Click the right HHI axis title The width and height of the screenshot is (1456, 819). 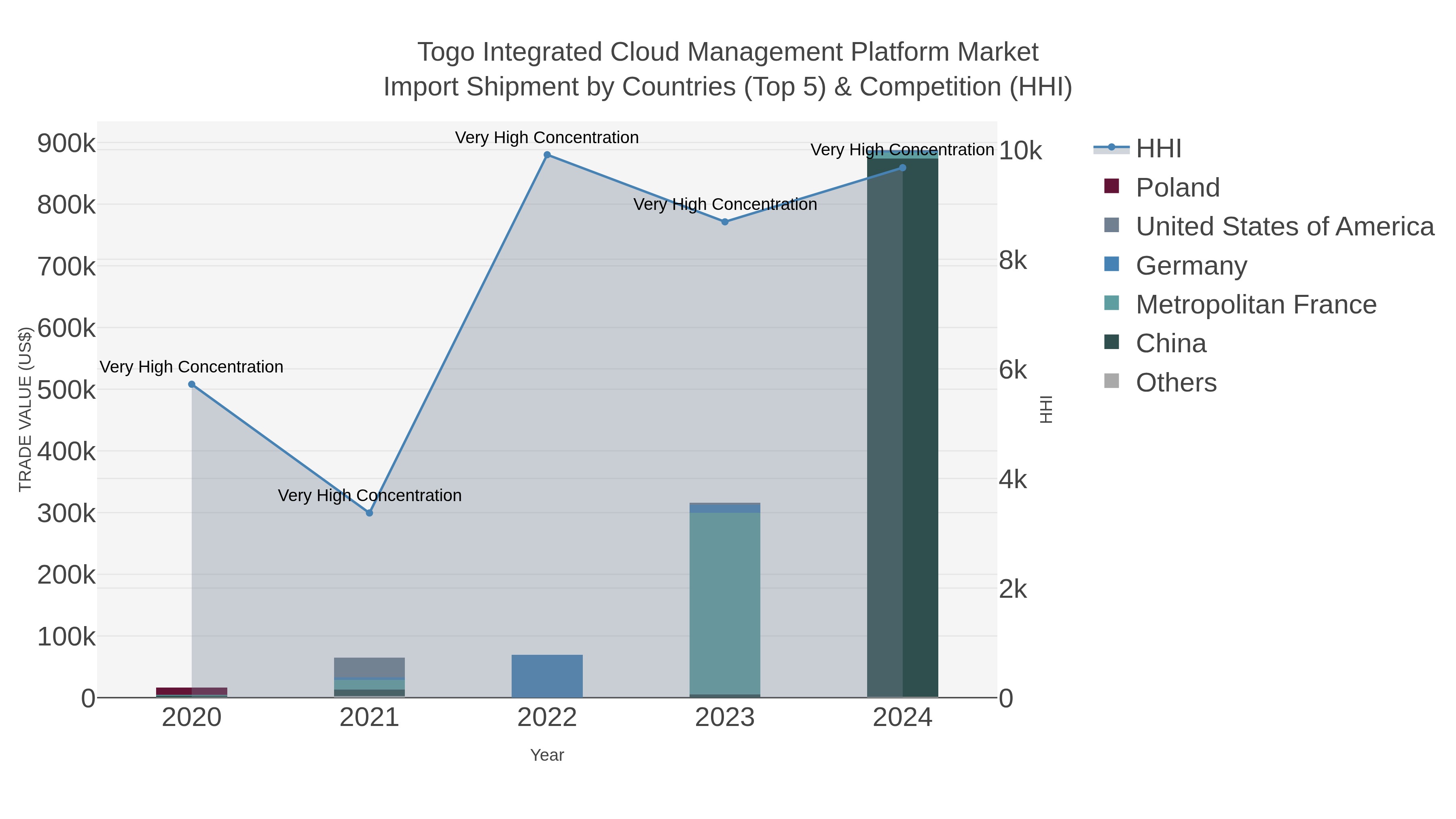[x=1046, y=409]
